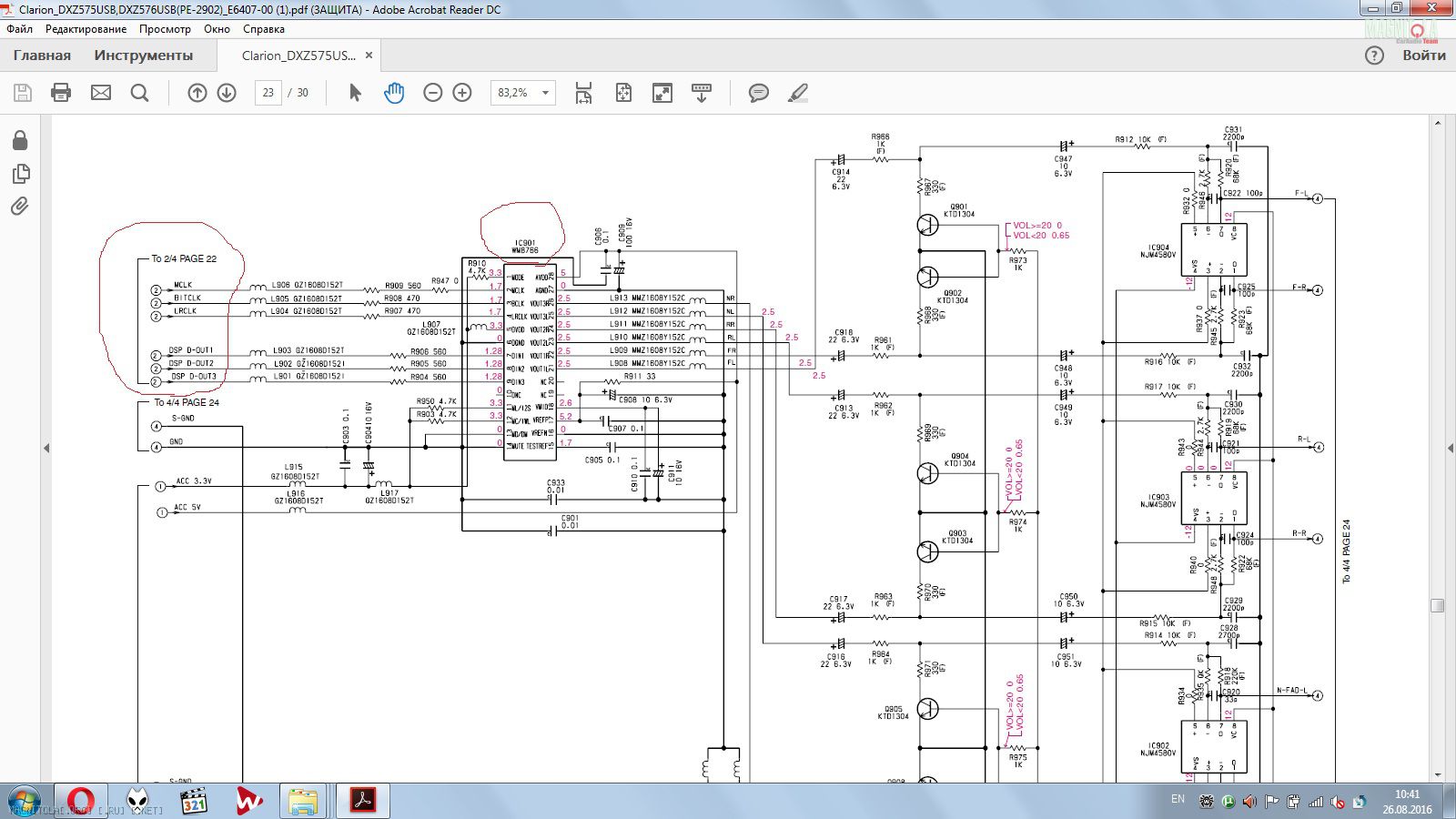Open the Справка menu
Image resolution: width=1456 pixels, height=819 pixels.
tap(264, 29)
